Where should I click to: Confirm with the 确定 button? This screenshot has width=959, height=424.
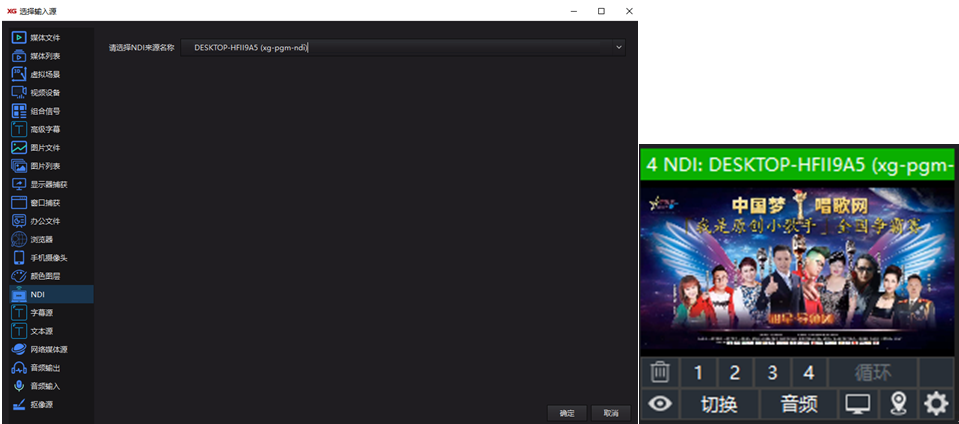[567, 413]
